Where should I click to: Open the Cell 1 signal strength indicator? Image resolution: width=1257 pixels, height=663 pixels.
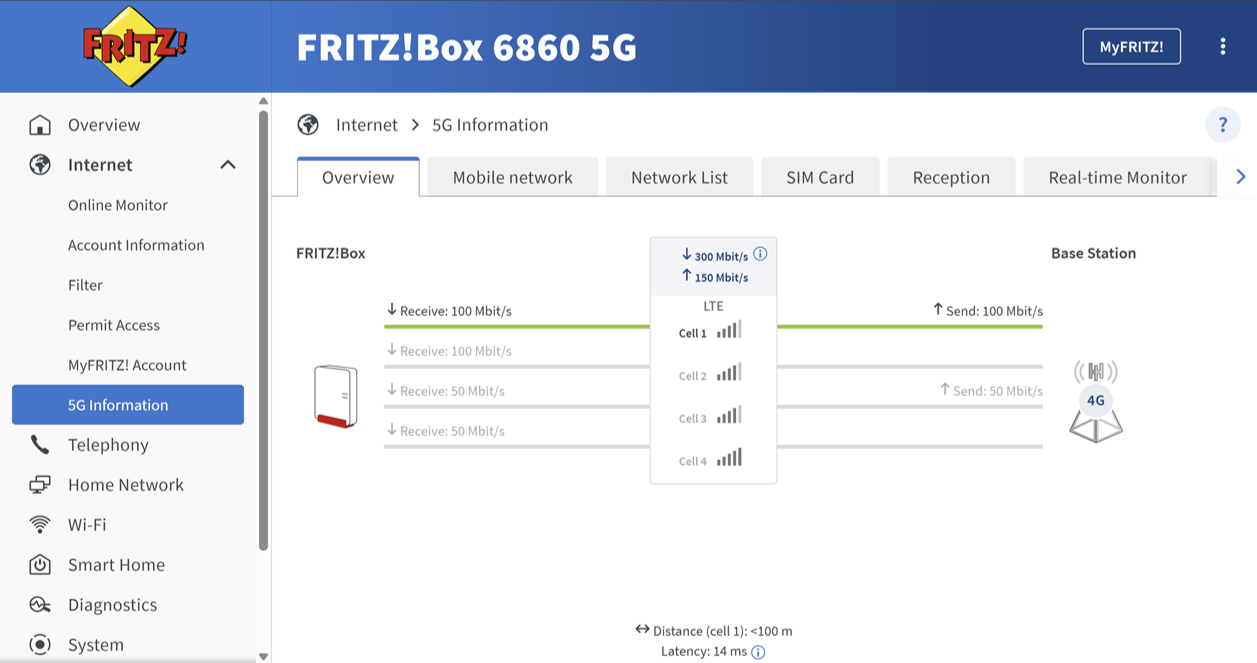(729, 329)
